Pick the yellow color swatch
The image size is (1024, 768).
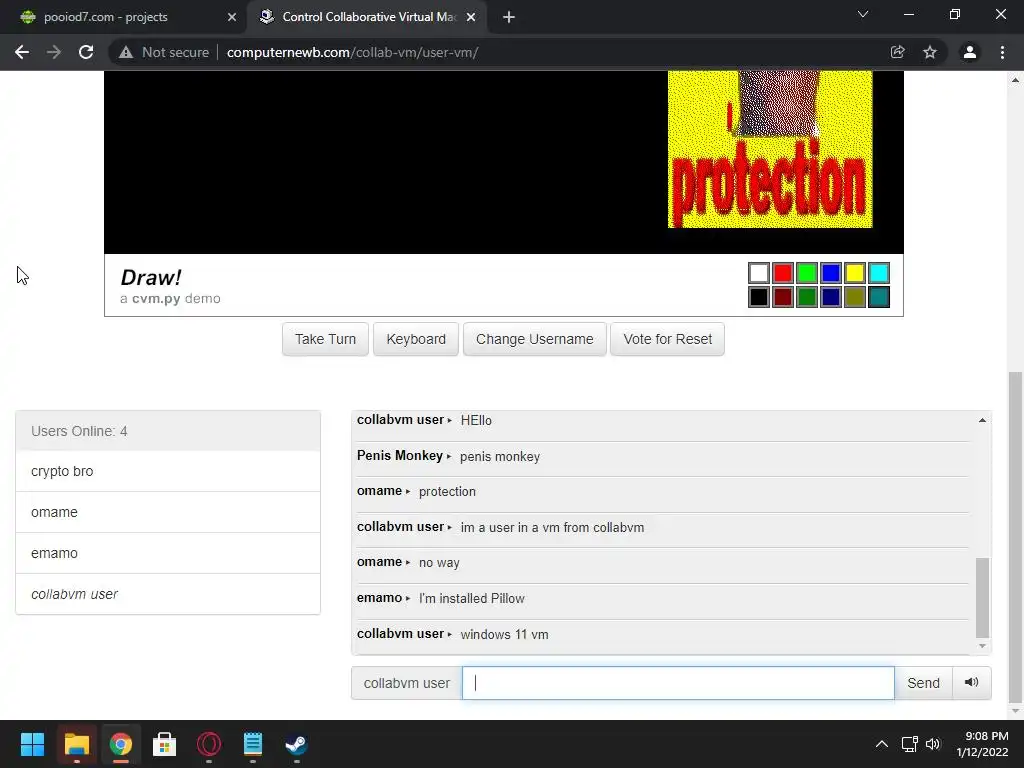pyautogui.click(x=855, y=273)
